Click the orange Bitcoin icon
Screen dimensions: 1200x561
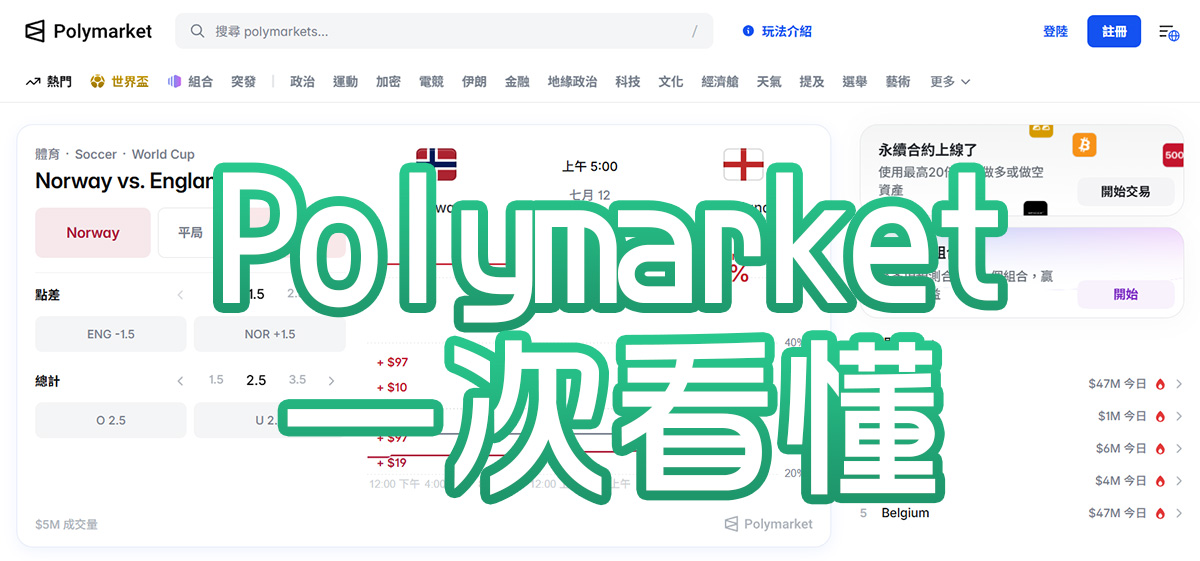1084,145
